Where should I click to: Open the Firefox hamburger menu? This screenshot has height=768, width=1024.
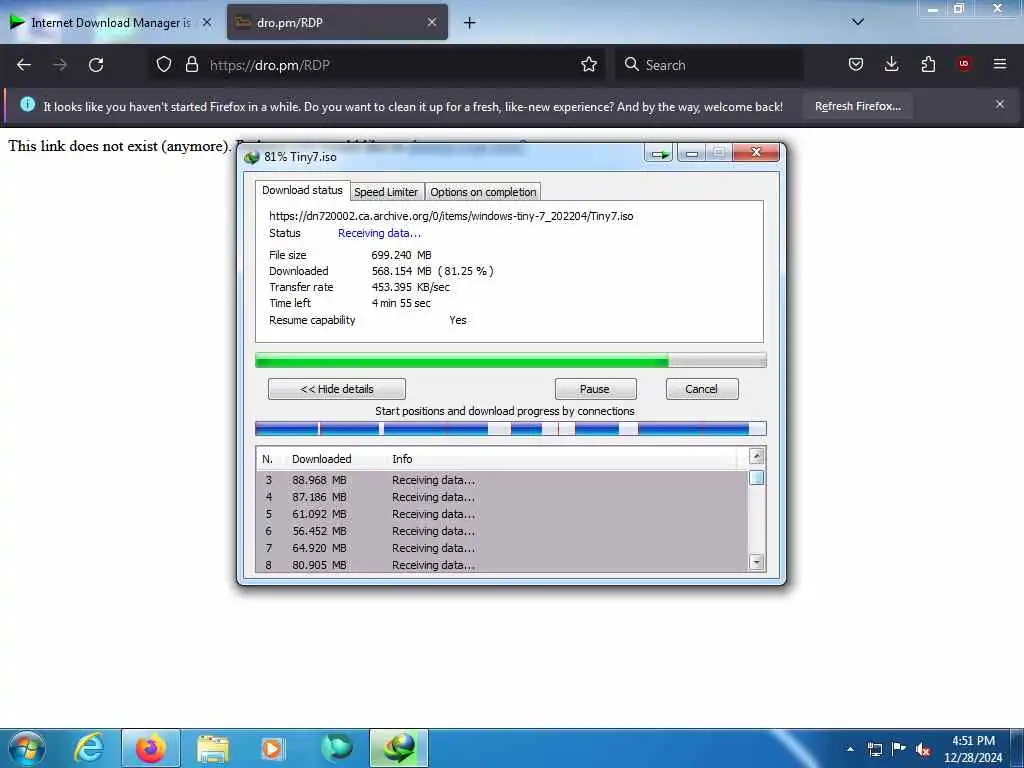[x=1000, y=64]
